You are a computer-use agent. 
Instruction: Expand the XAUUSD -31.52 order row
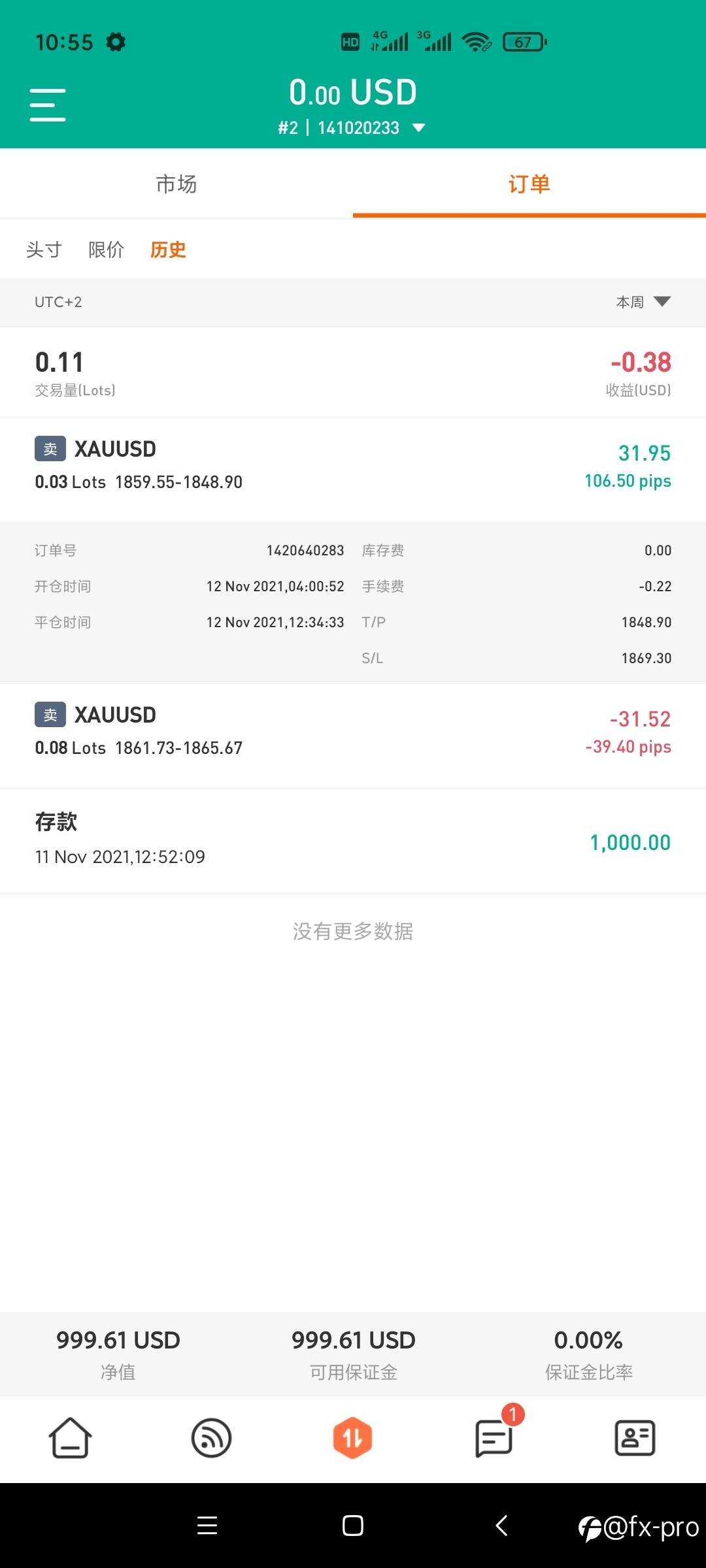(x=353, y=736)
